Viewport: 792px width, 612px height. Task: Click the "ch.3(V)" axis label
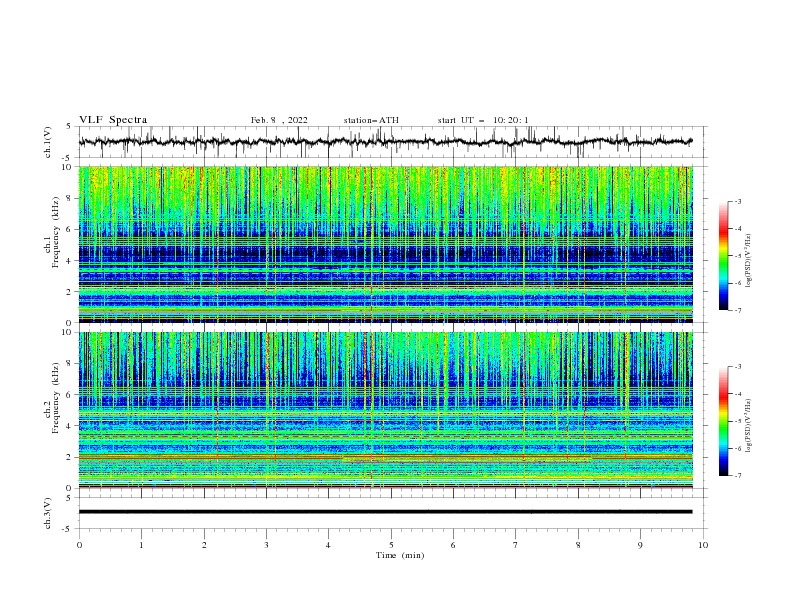[48, 513]
